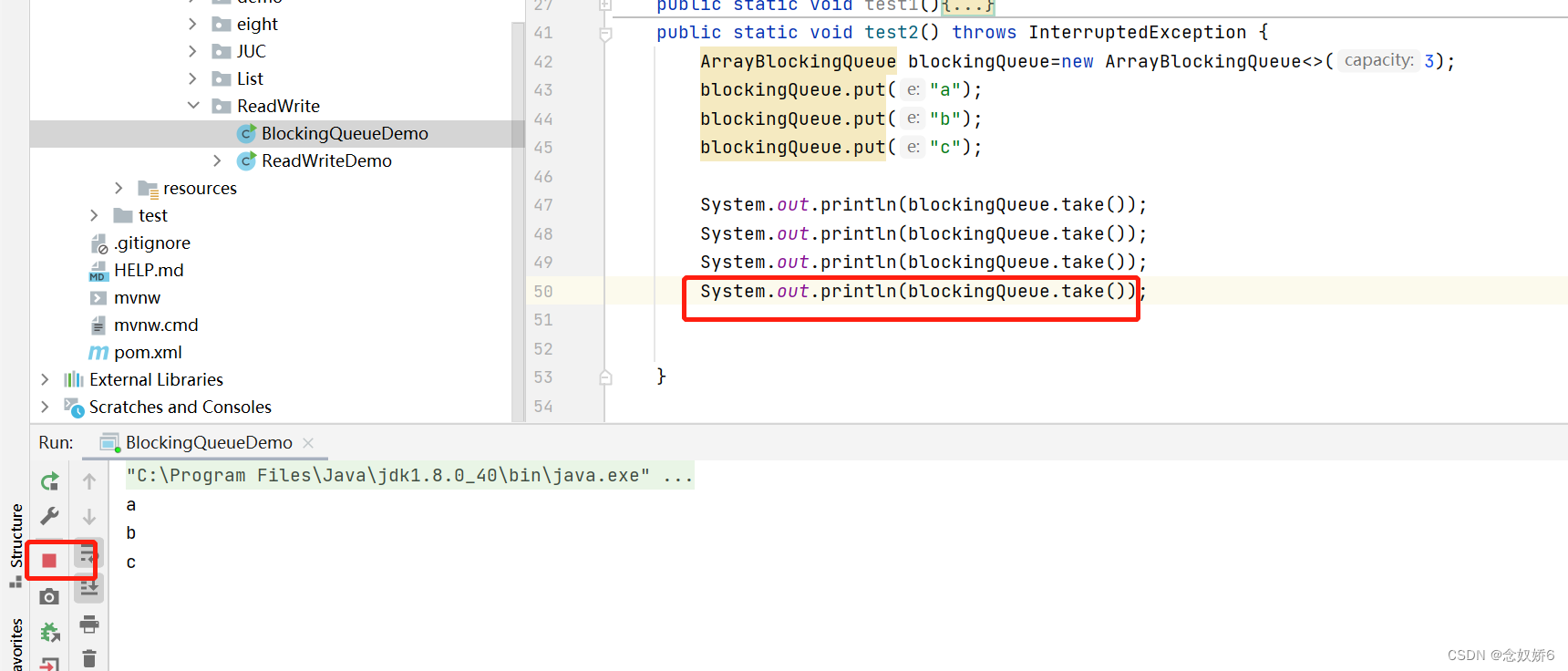1568x671 pixels.
Task: Select the ReadWrite folder in project tree
Action: 278,106
